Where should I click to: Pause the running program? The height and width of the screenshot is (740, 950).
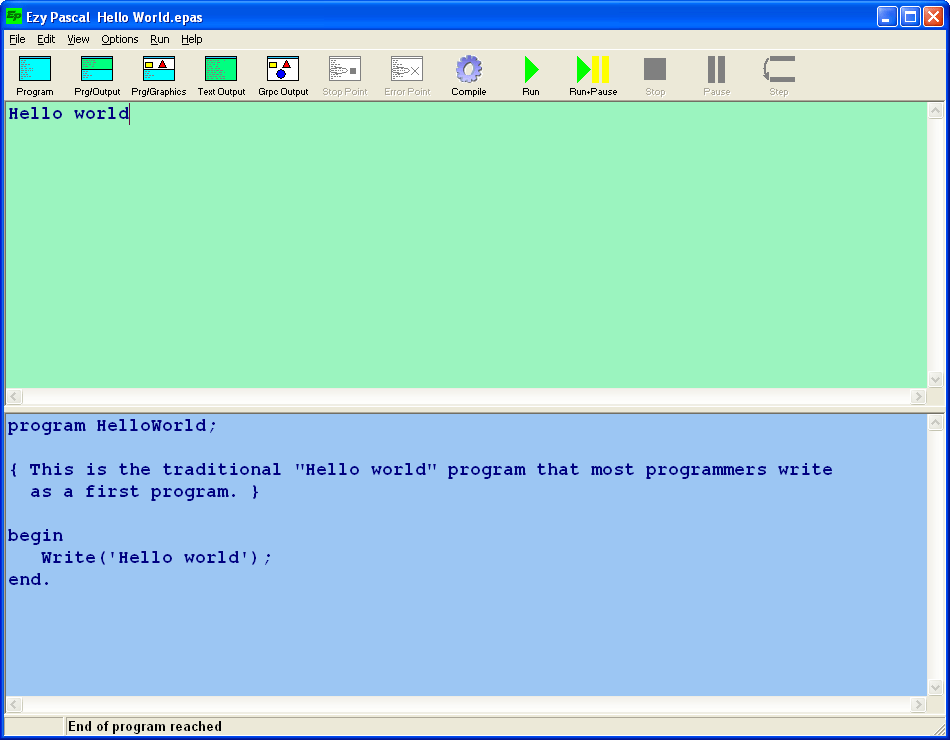tap(716, 68)
